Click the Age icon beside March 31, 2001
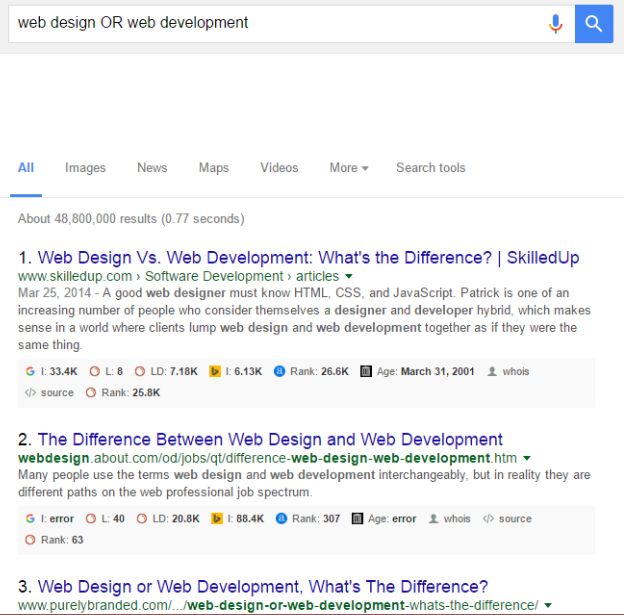Viewport: 624px width, 615px height. 366,371
